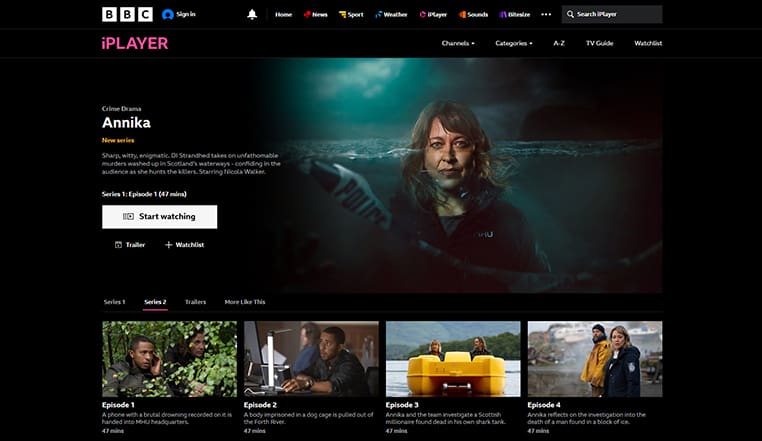
Task: Open the iPlayer top navigation link
Action: point(433,15)
